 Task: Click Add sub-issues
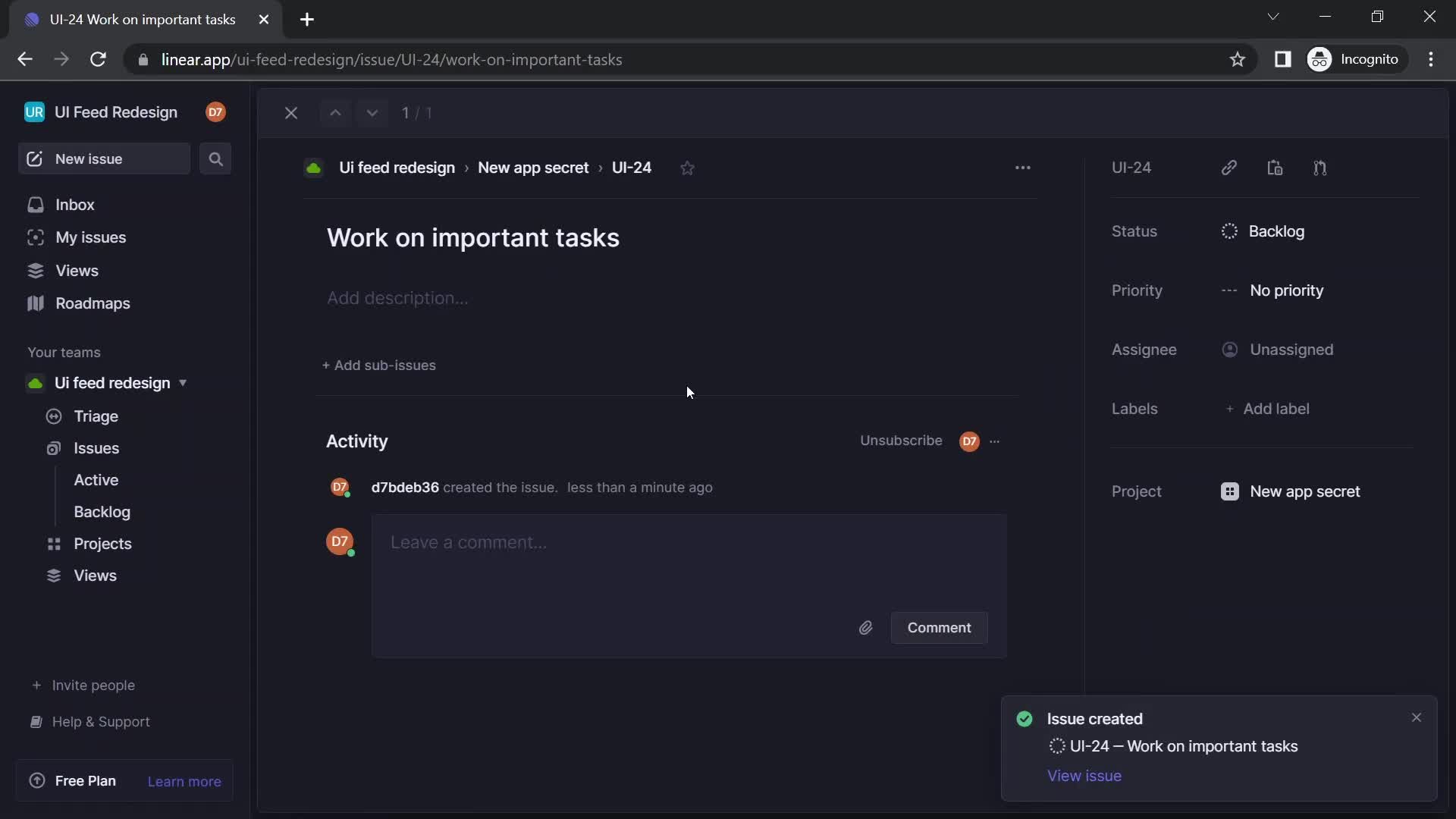tap(378, 366)
